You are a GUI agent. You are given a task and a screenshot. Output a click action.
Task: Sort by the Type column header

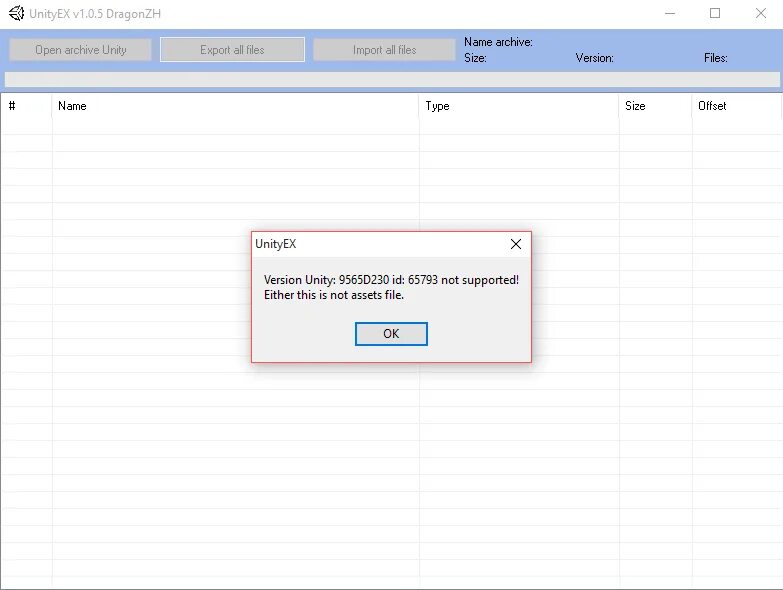point(519,106)
